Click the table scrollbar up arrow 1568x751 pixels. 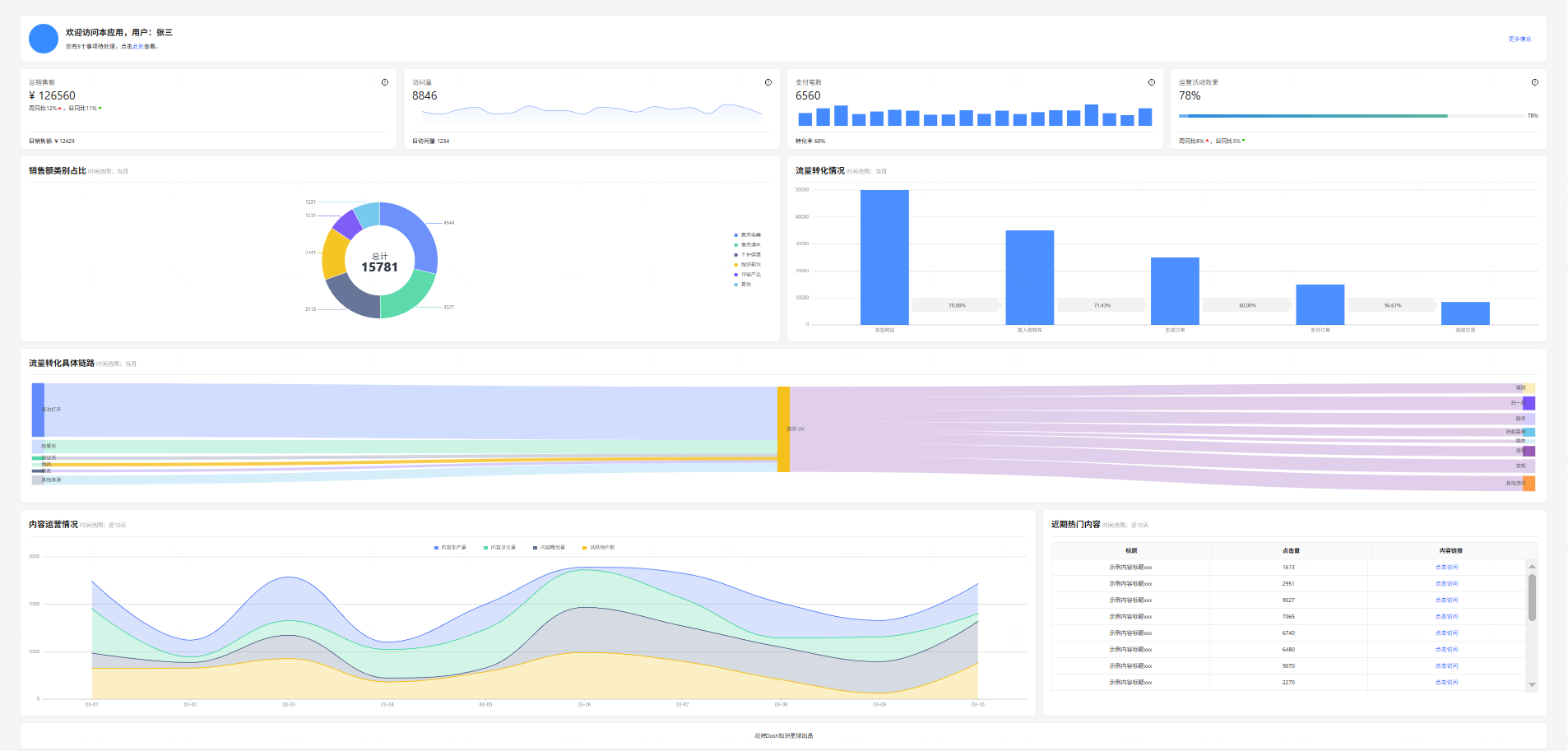point(1532,566)
